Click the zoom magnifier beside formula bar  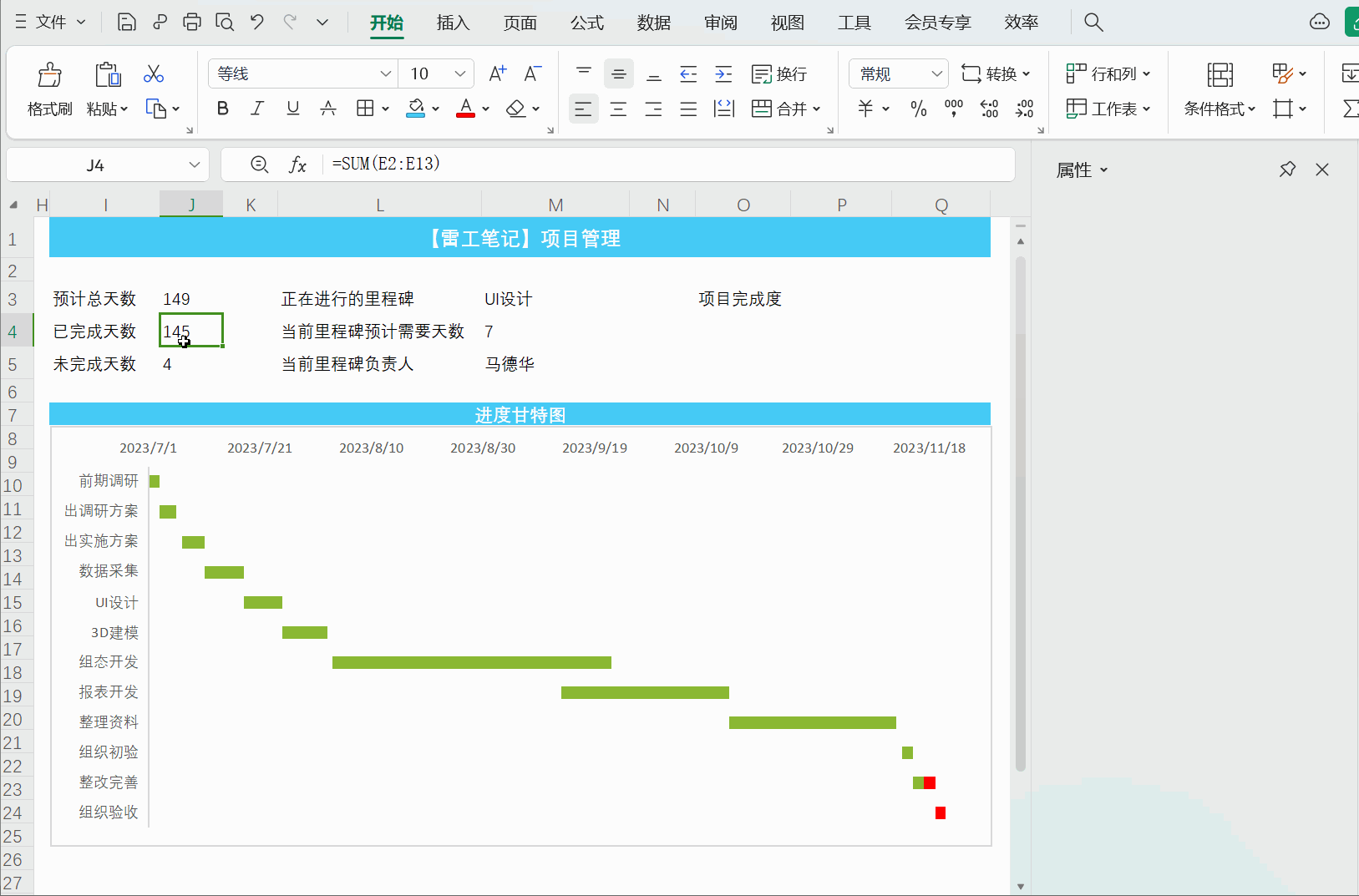coord(260,165)
